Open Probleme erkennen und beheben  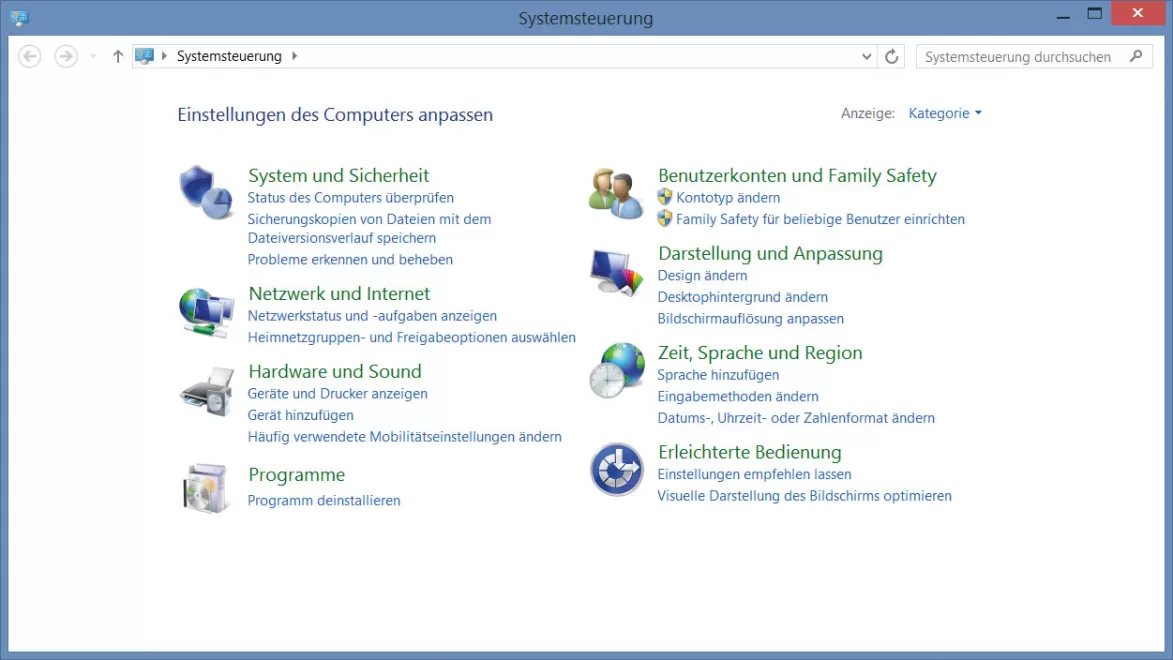(350, 260)
